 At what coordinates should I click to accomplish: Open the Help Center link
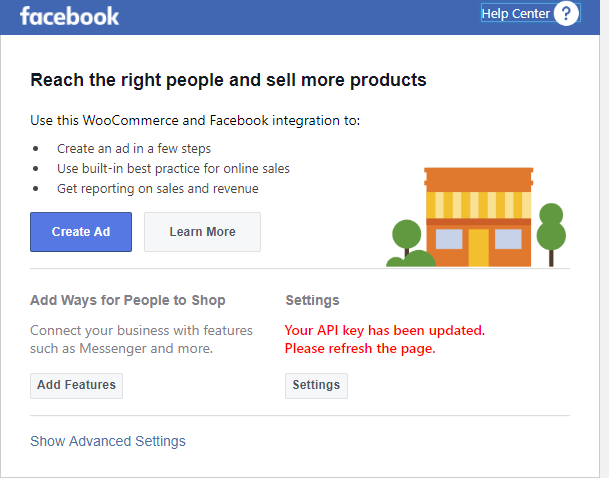515,14
